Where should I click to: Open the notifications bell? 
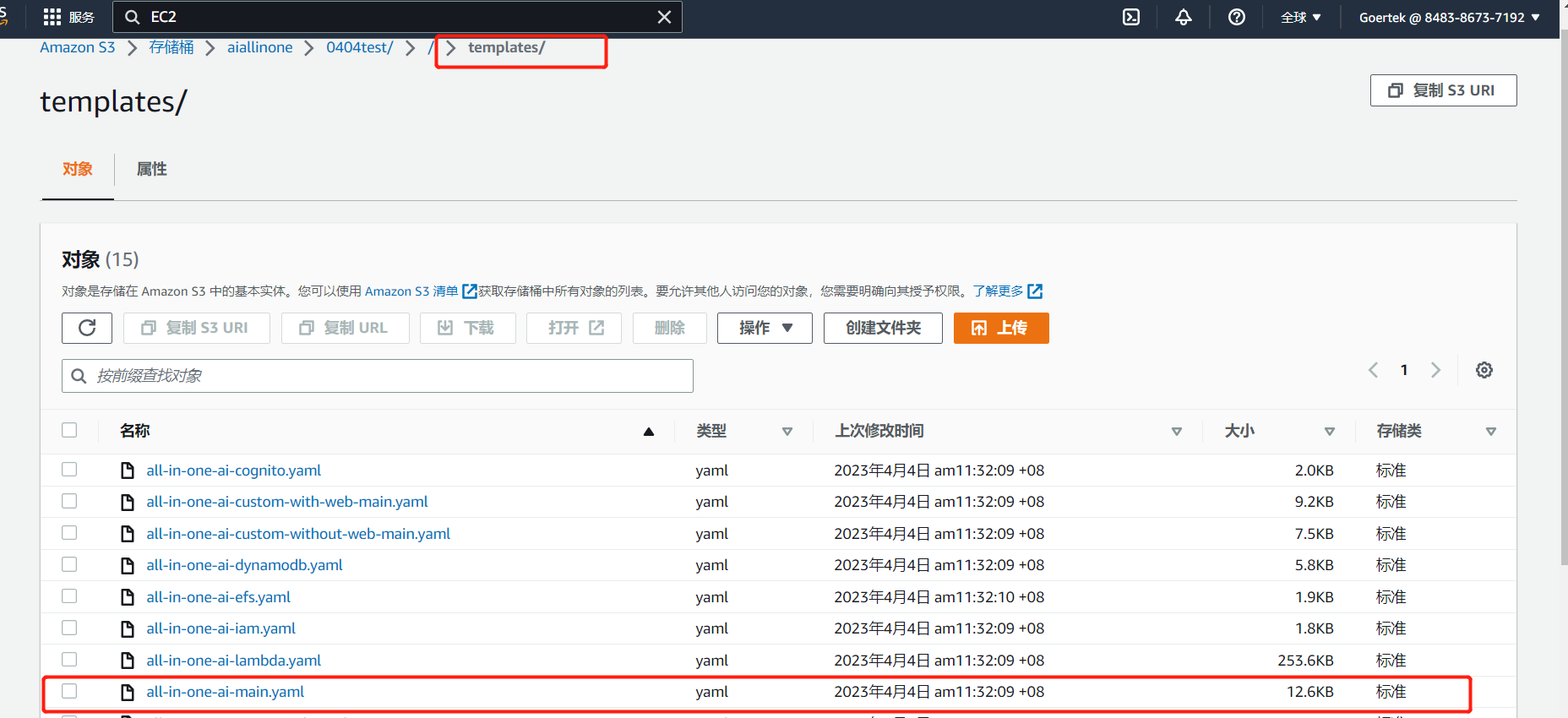coord(1184,17)
